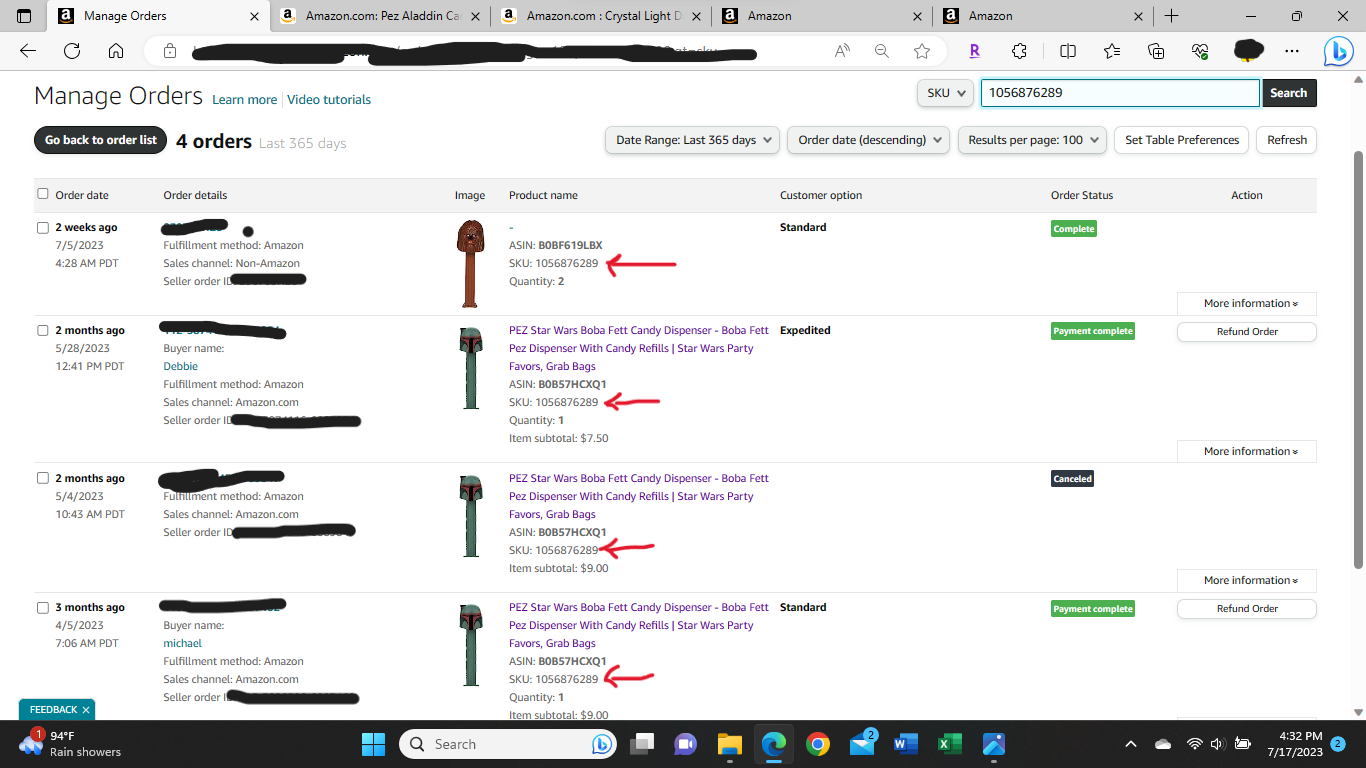The height and width of the screenshot is (768, 1366).
Task: Open the video chat app on taskbar
Action: (686, 744)
